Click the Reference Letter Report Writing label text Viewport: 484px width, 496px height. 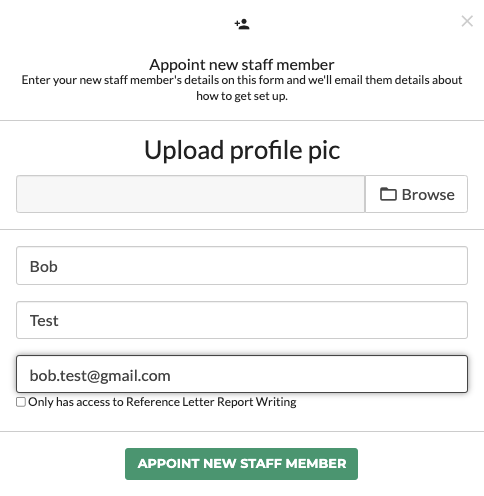[x=162, y=402]
